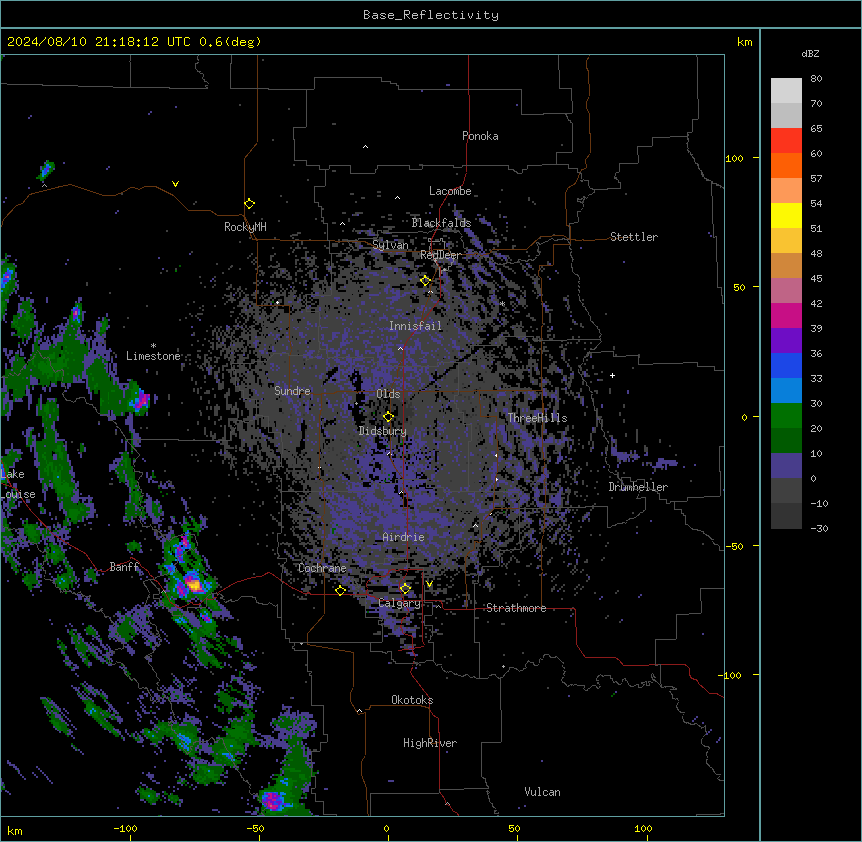Image resolution: width=862 pixels, height=842 pixels.
Task: Click the ThreeHills label
Action: coord(537,418)
